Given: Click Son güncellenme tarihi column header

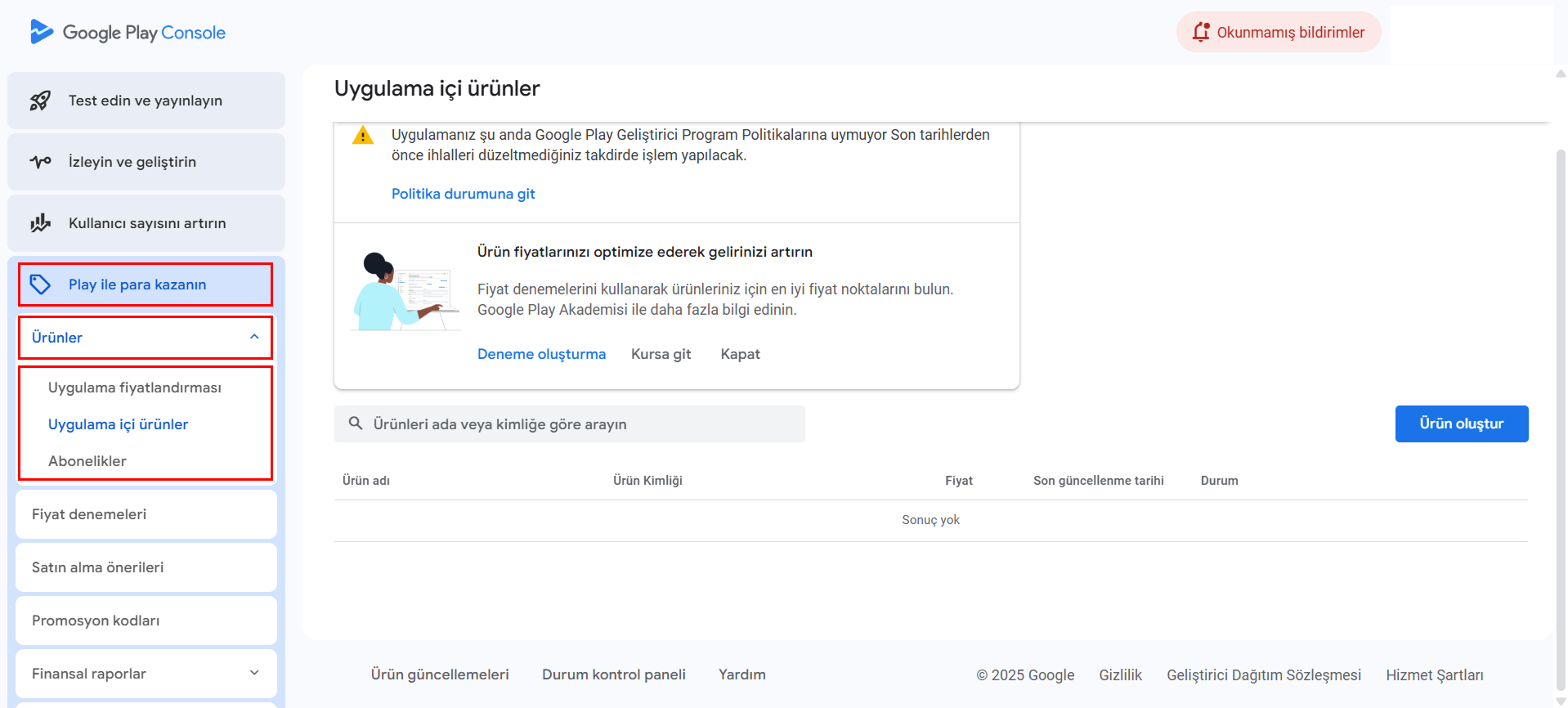Looking at the screenshot, I should (x=1099, y=481).
